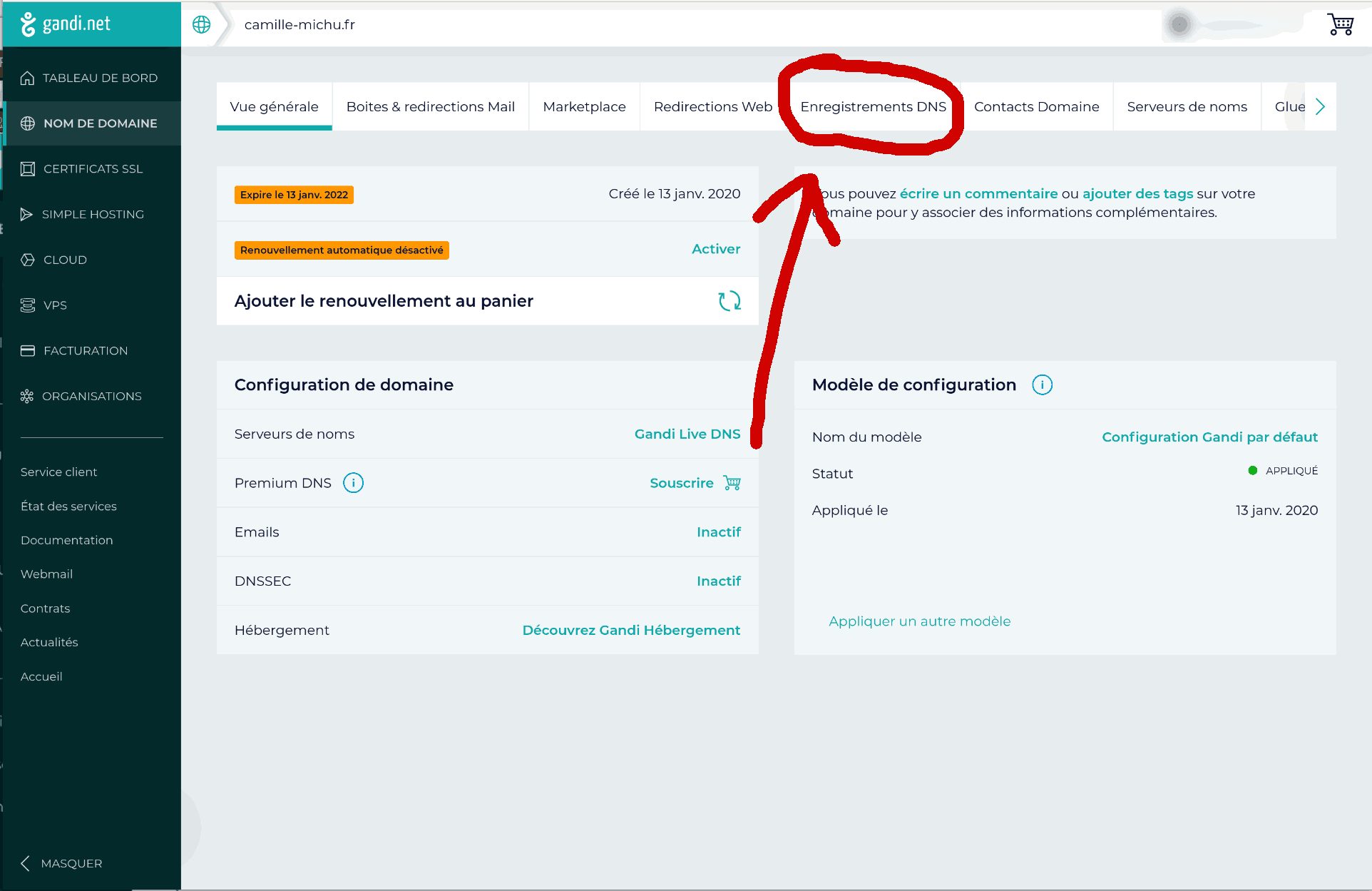Open the Organisations section
1372x891 pixels.
coord(92,396)
